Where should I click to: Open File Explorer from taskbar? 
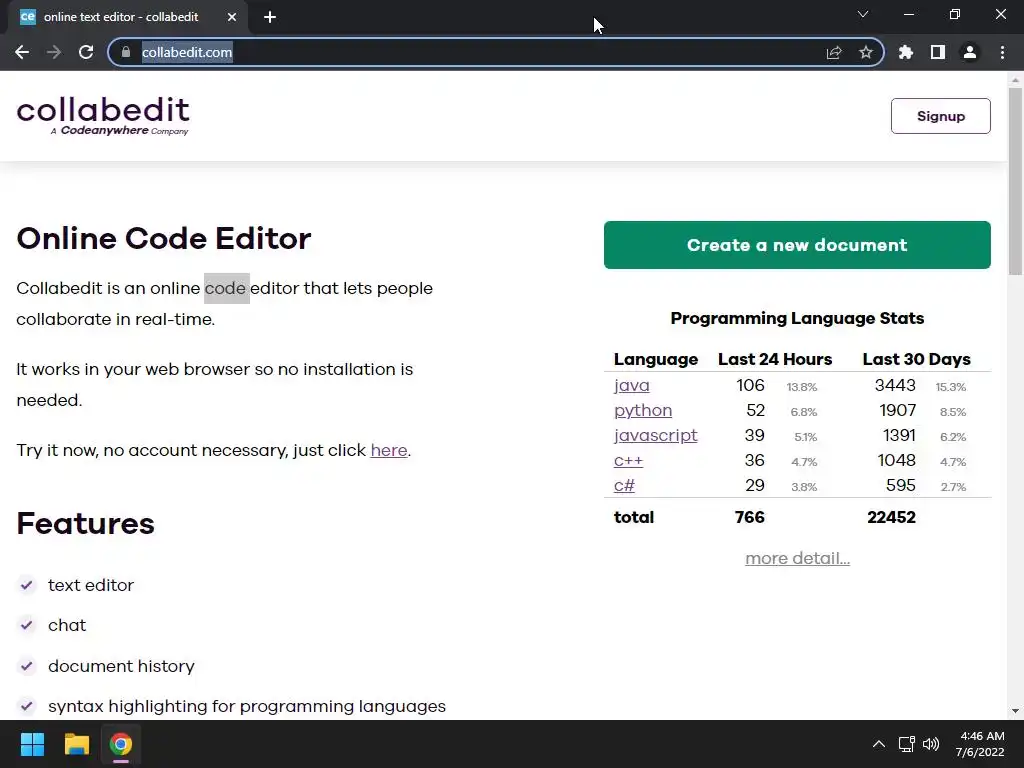pos(76,744)
